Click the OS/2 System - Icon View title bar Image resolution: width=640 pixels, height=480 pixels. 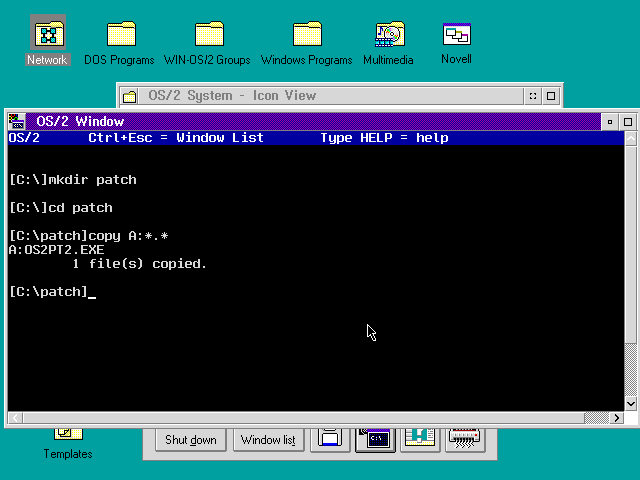[331, 96]
